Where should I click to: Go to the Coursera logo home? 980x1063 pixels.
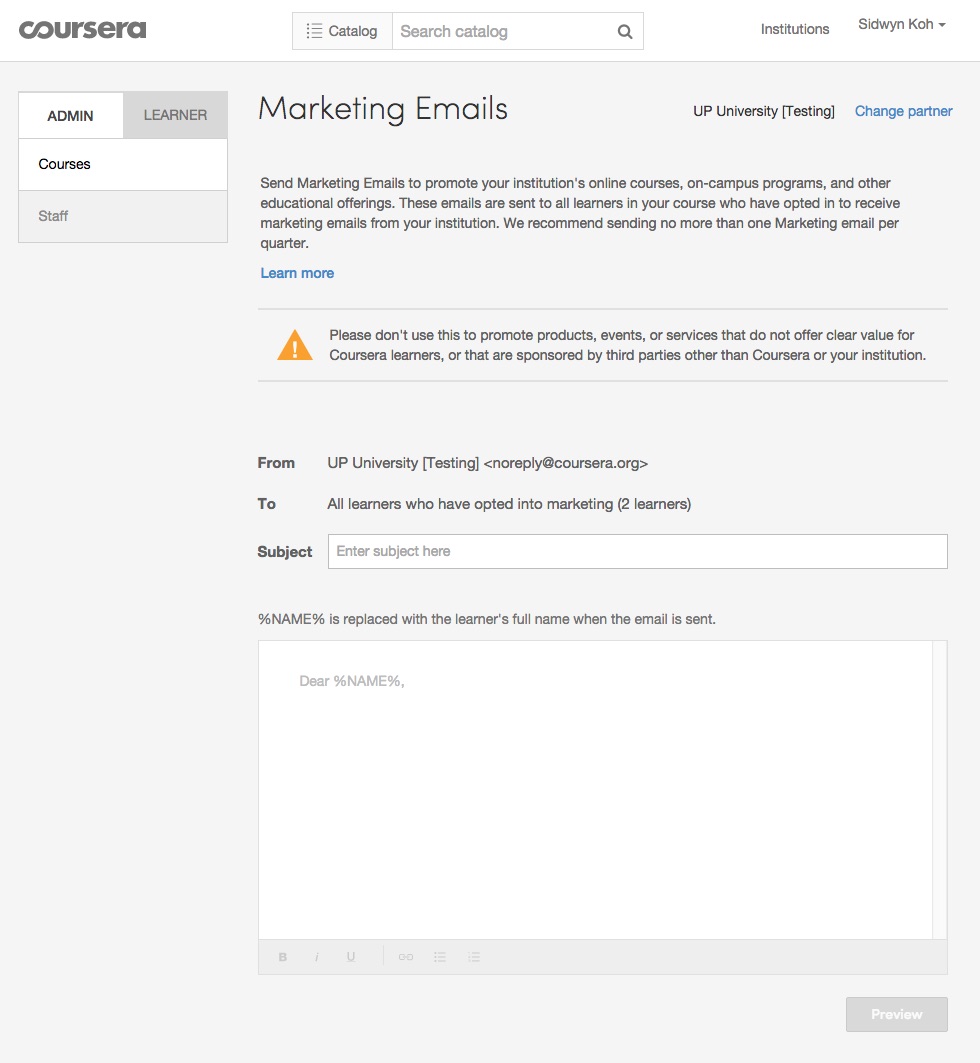tap(83, 29)
